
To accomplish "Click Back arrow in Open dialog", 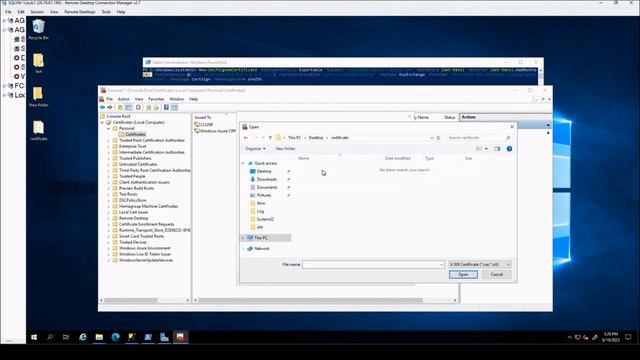I will (x=246, y=138).
